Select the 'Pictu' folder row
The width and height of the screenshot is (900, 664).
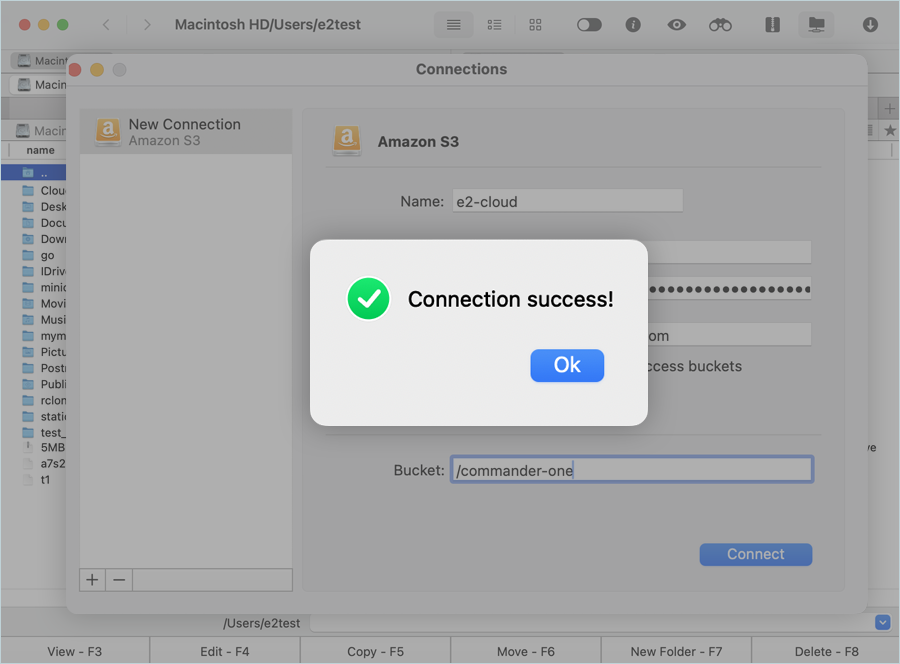point(34,352)
